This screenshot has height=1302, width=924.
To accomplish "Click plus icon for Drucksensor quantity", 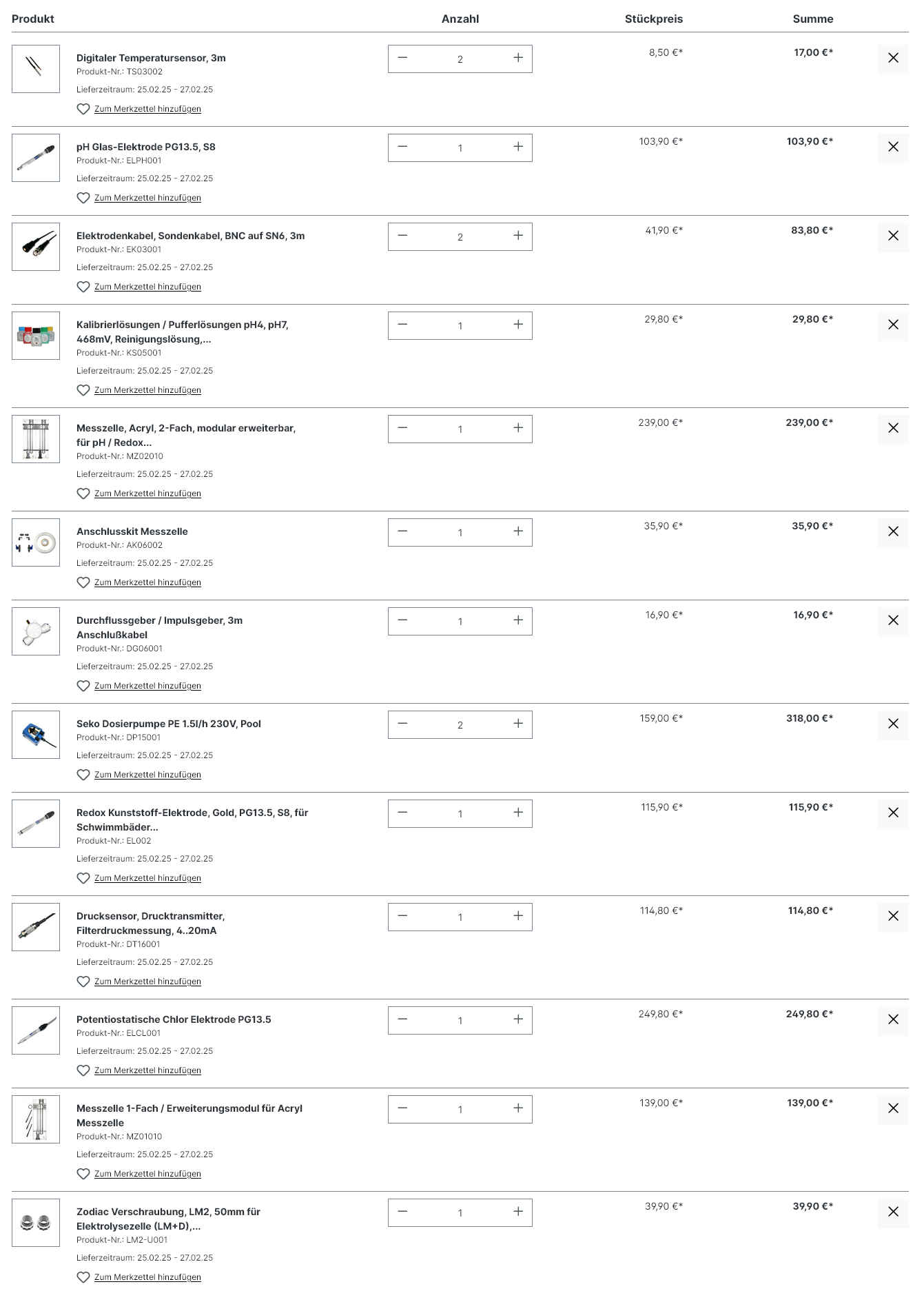I will coord(518,916).
